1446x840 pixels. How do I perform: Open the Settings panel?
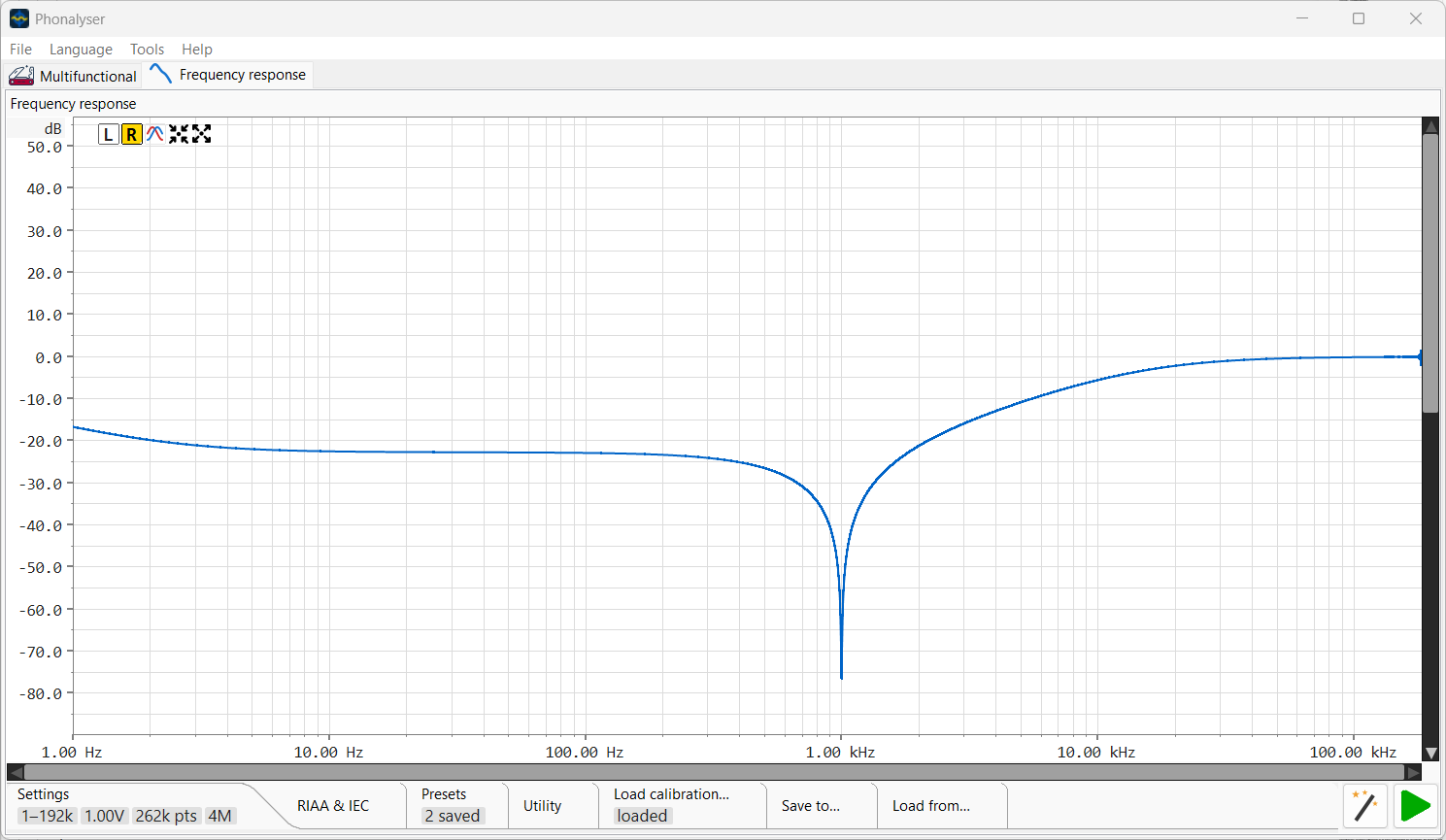pos(43,793)
